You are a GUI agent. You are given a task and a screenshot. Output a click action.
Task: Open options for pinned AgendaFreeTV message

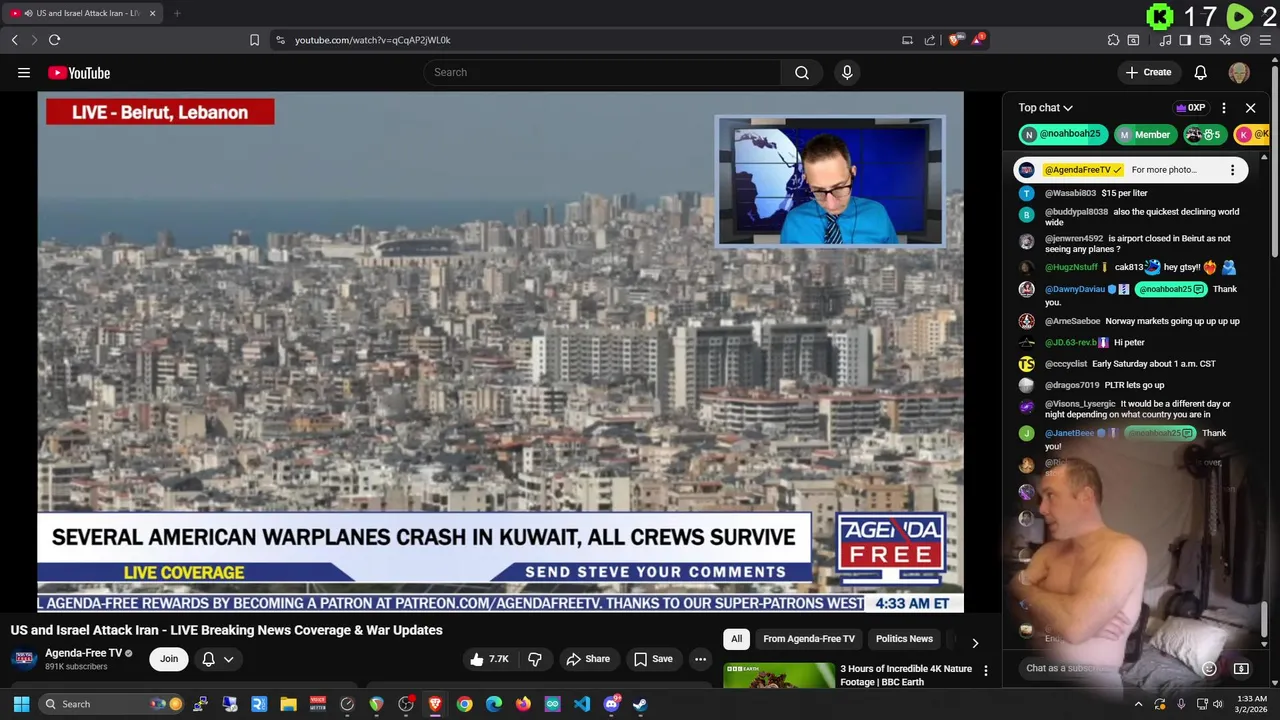1232,170
